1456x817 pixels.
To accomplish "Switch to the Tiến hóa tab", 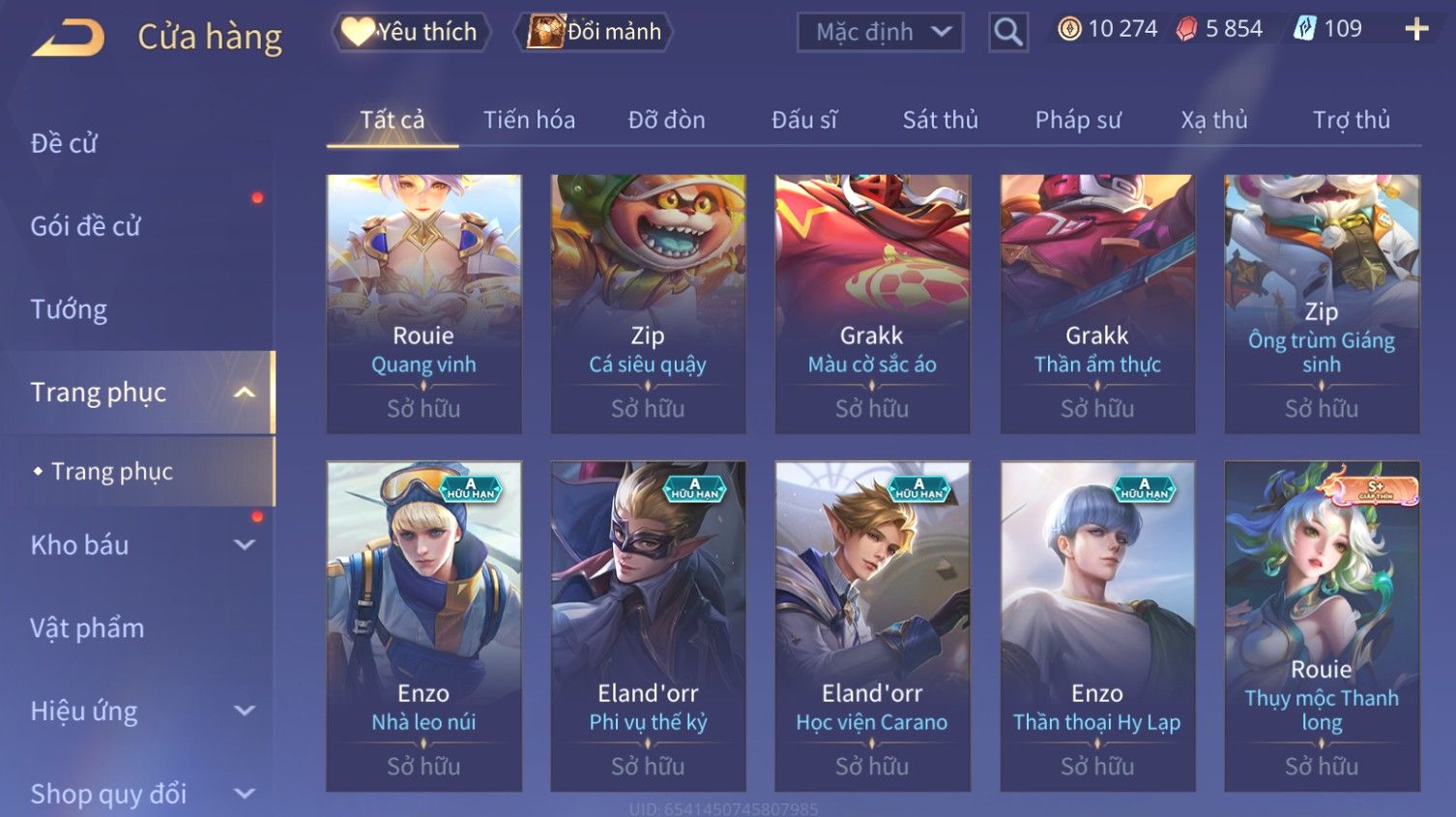I will pyautogui.click(x=529, y=120).
